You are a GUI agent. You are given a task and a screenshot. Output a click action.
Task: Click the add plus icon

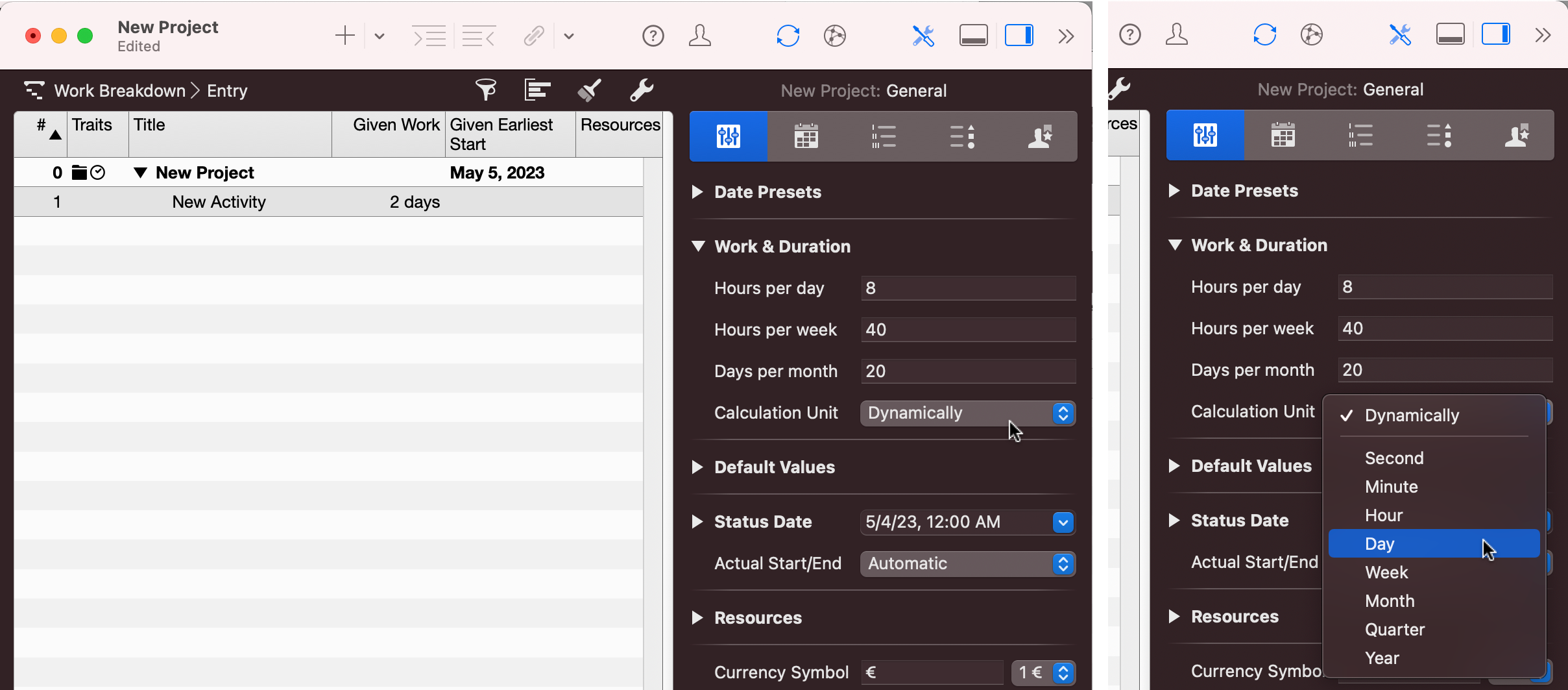(x=344, y=36)
